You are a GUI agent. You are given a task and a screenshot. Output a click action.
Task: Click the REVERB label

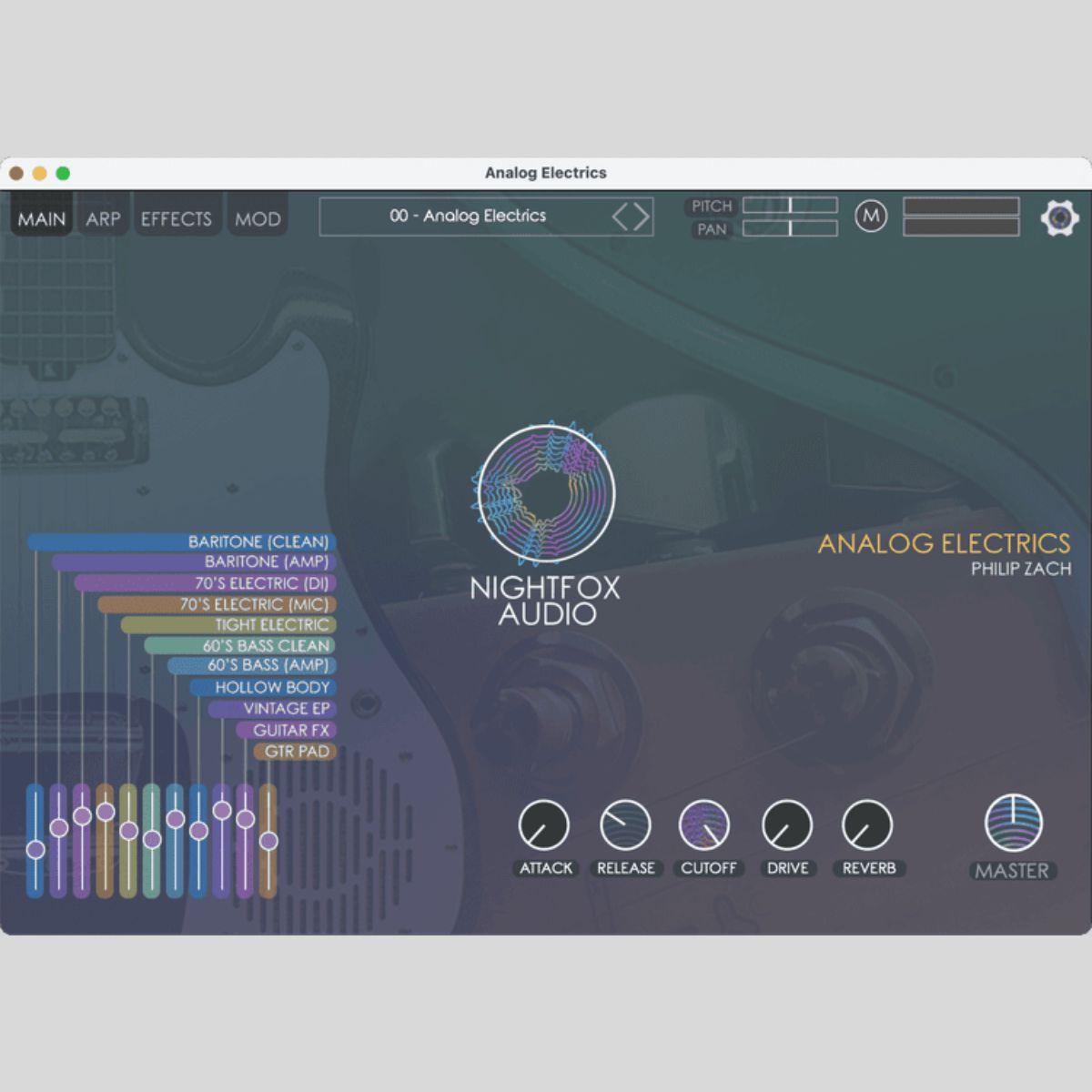coord(869,868)
